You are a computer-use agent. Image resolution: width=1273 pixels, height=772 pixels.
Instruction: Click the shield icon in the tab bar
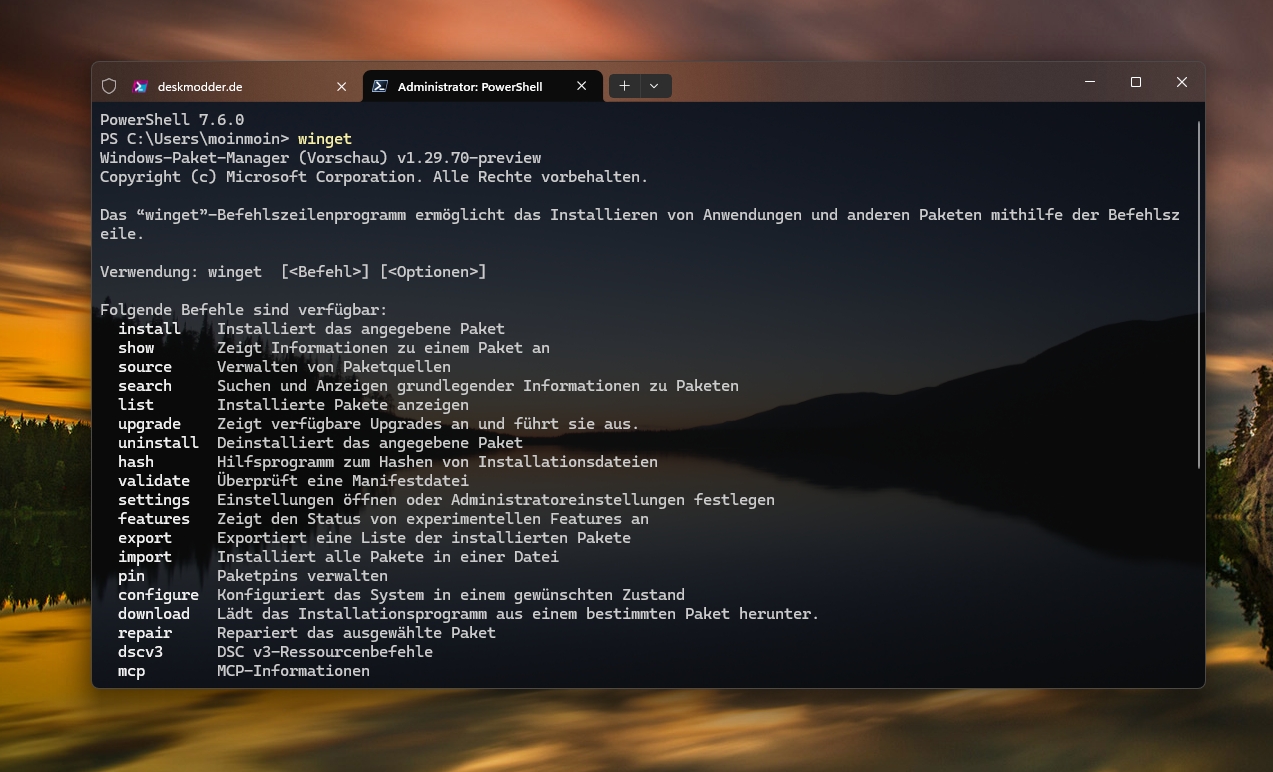point(109,86)
